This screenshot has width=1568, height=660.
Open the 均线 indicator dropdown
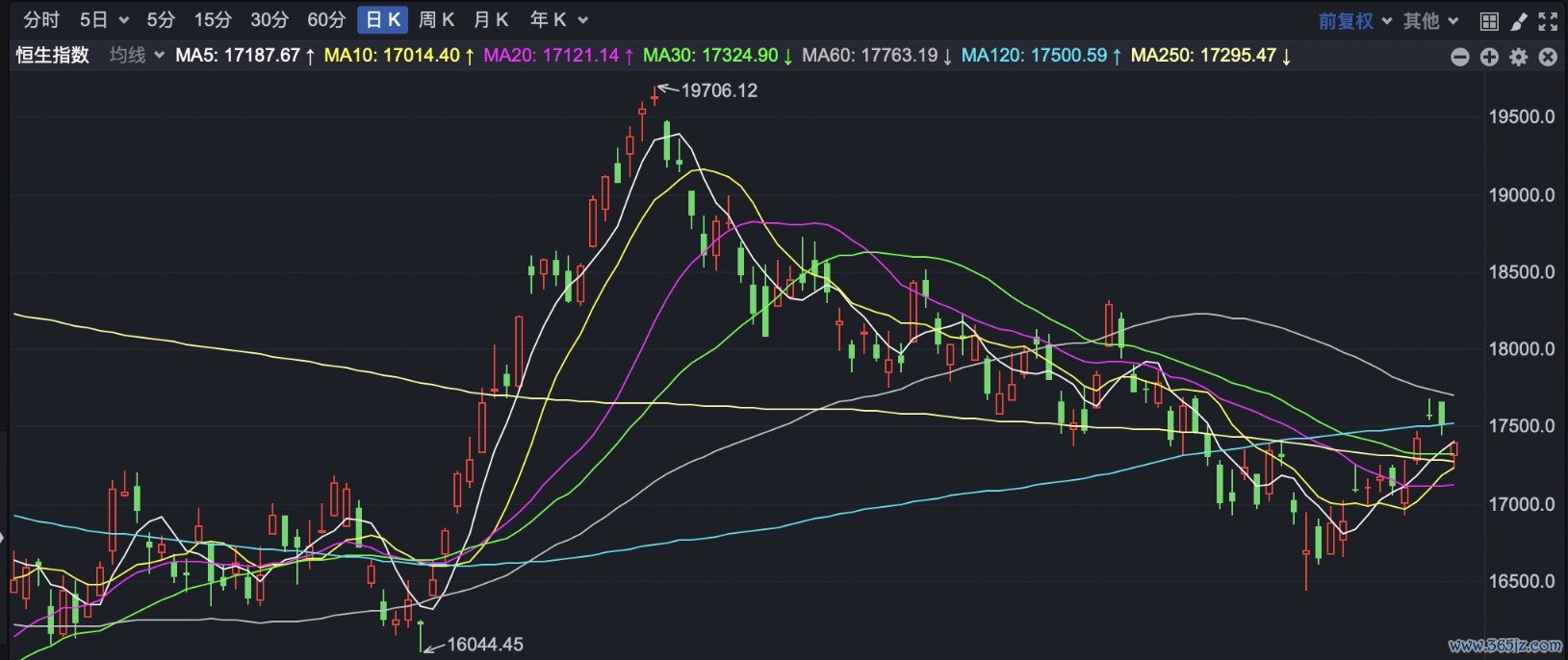click(137, 55)
